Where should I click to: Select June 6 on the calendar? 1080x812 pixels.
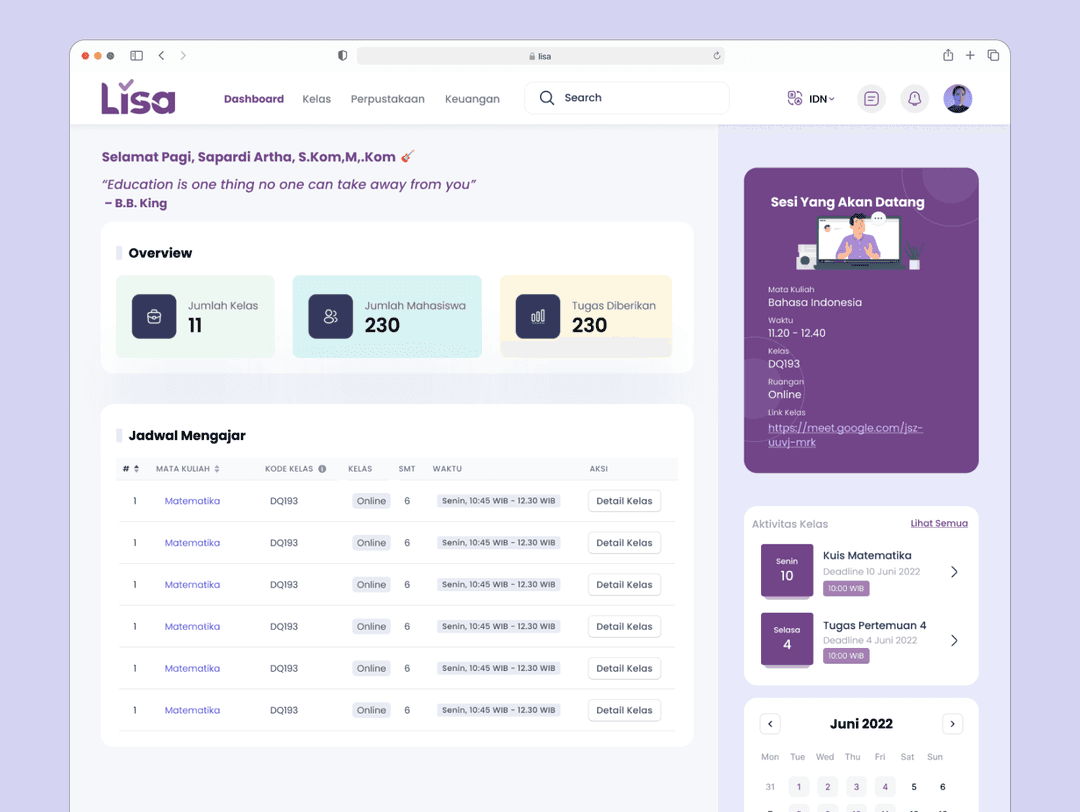click(x=942, y=787)
